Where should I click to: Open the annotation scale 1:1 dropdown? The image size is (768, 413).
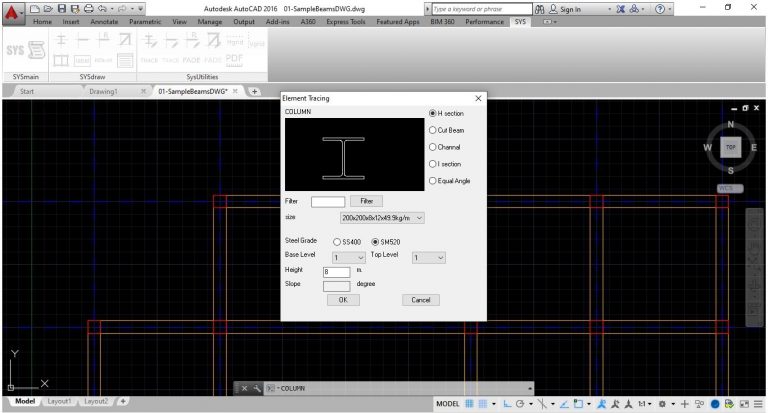(645, 404)
